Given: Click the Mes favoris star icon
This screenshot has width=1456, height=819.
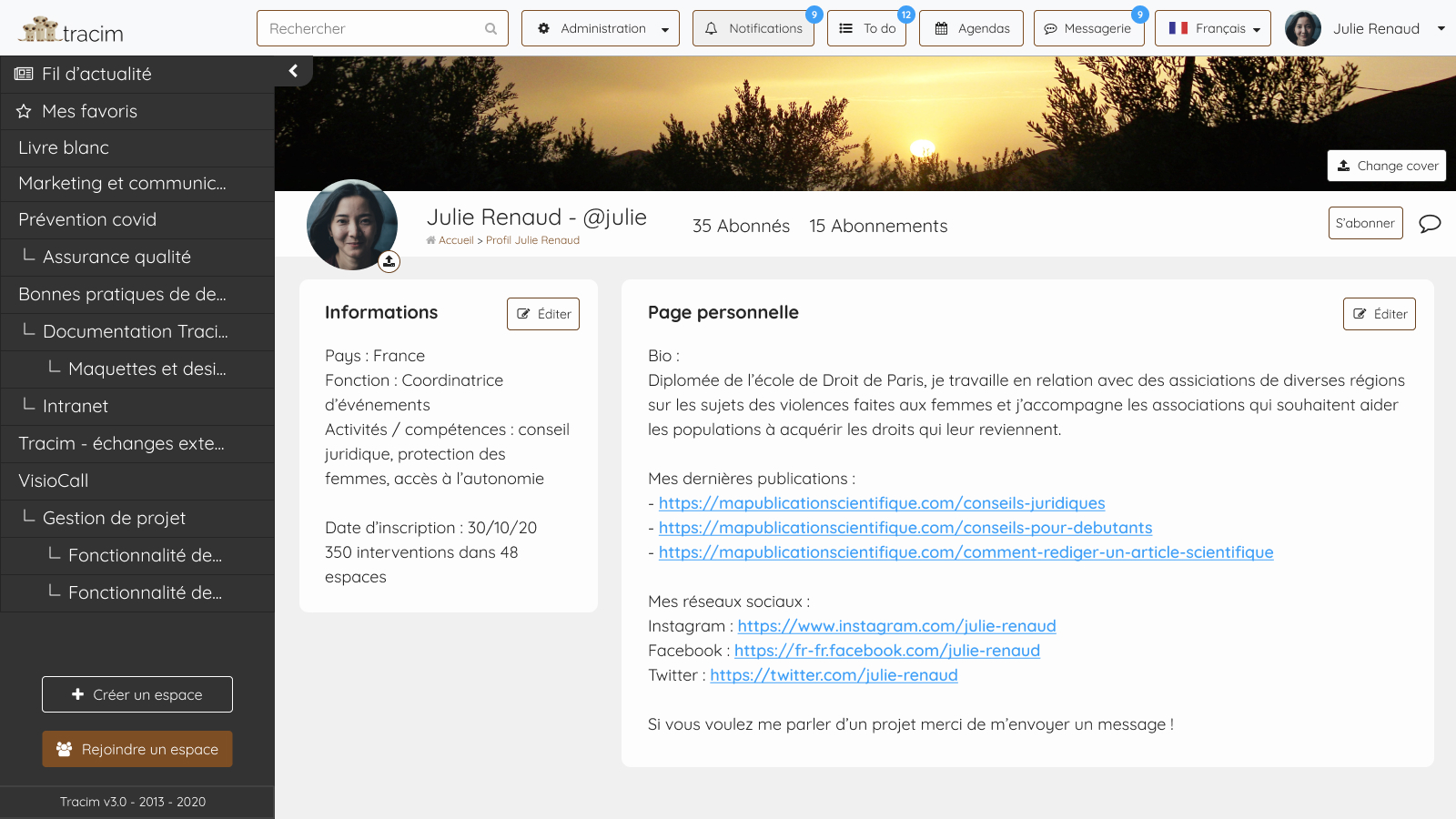Looking at the screenshot, I should [24, 111].
